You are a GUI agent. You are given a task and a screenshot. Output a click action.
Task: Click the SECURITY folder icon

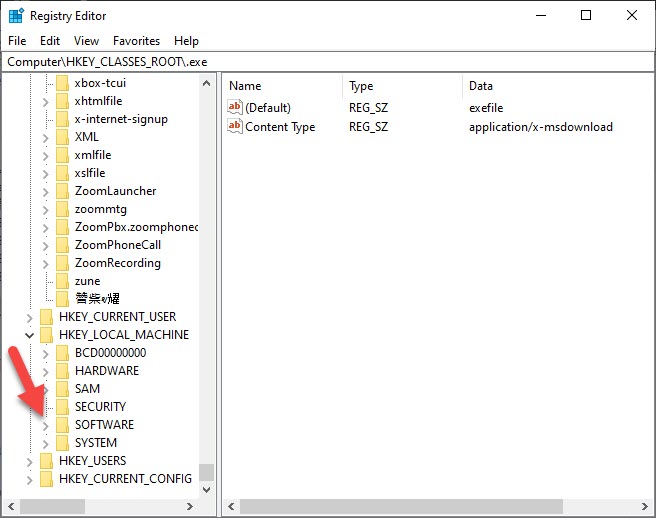click(63, 407)
